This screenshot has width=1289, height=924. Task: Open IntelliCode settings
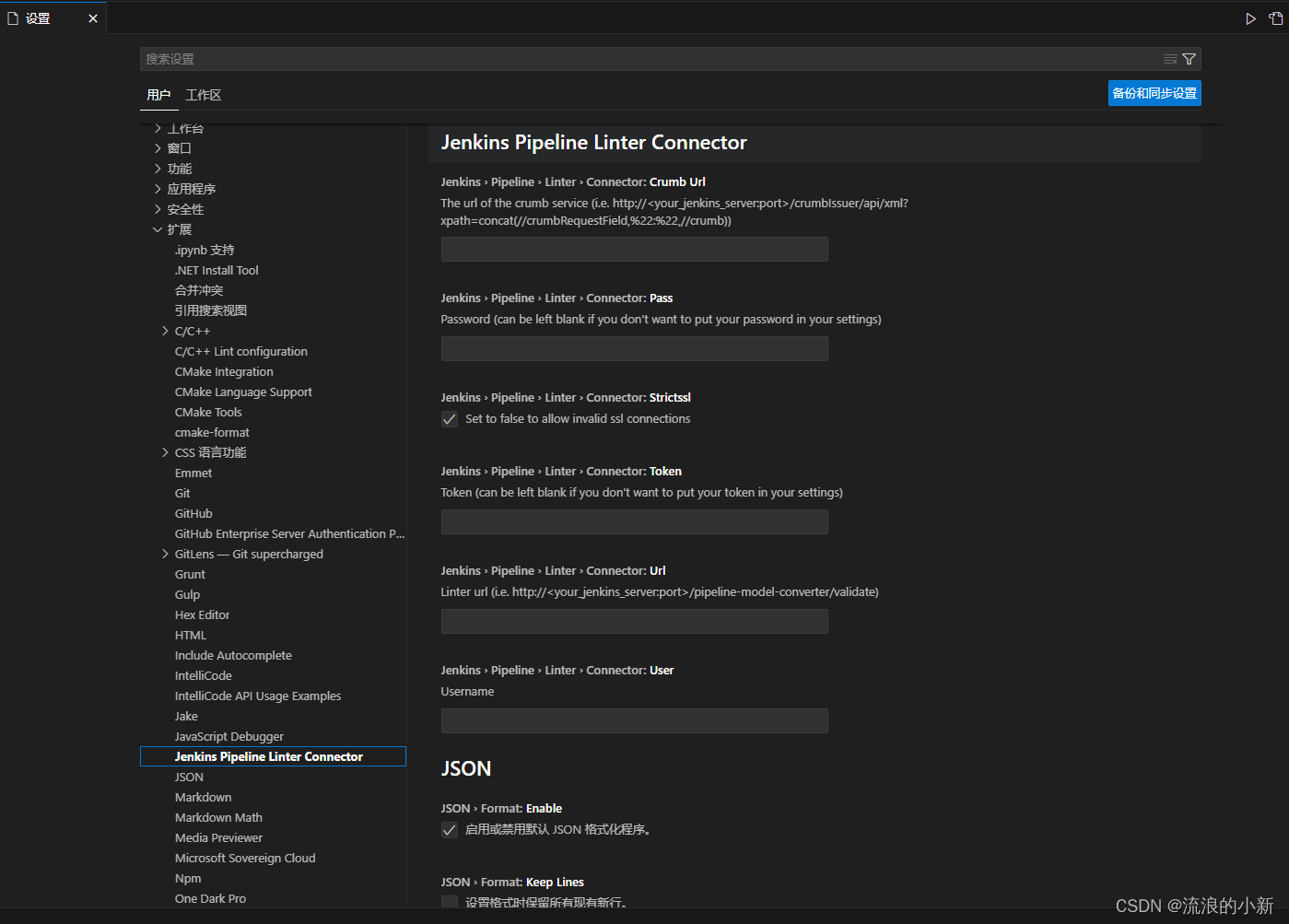coord(204,675)
